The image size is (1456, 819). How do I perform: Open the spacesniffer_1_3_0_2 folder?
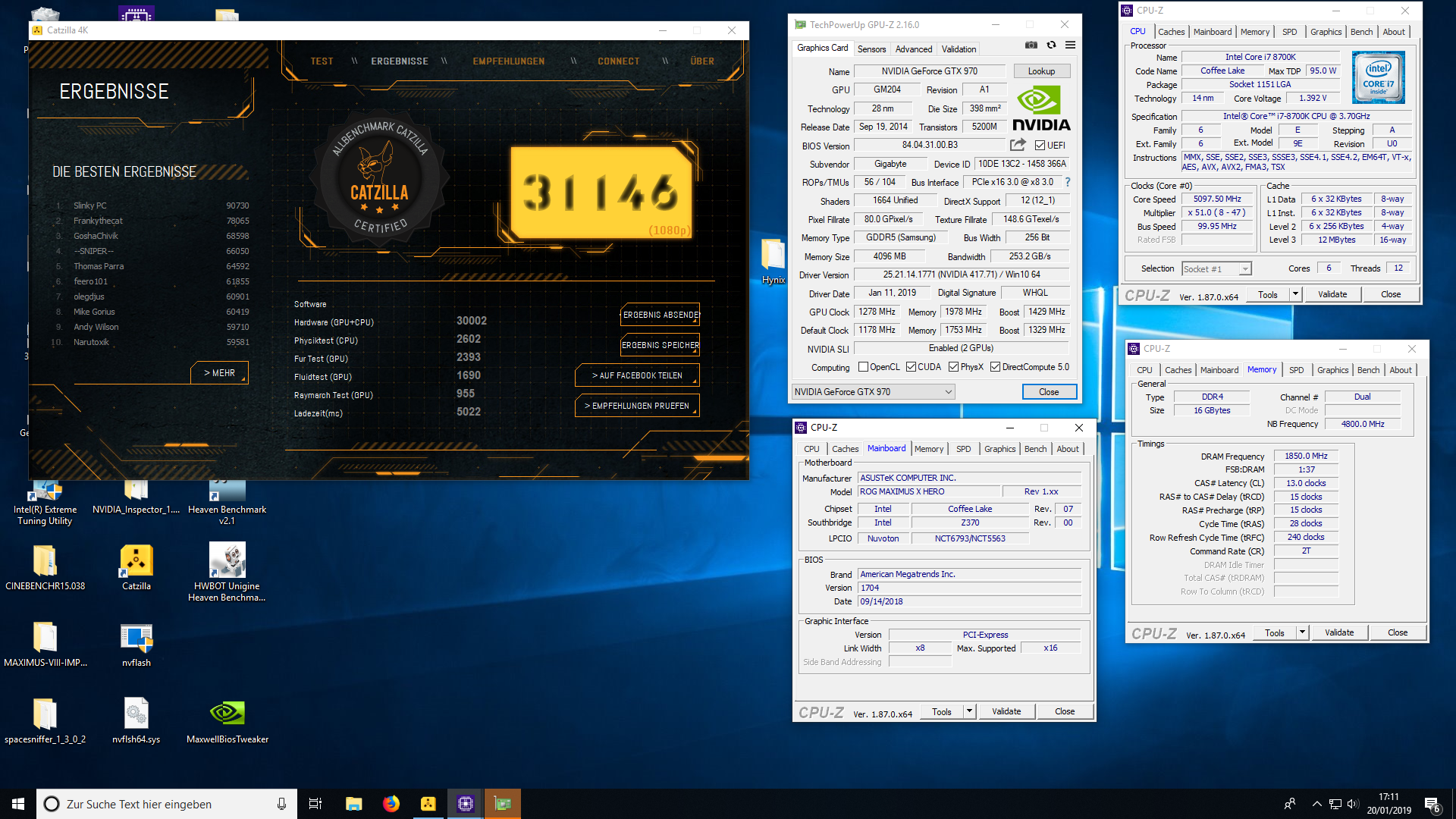[x=45, y=721]
